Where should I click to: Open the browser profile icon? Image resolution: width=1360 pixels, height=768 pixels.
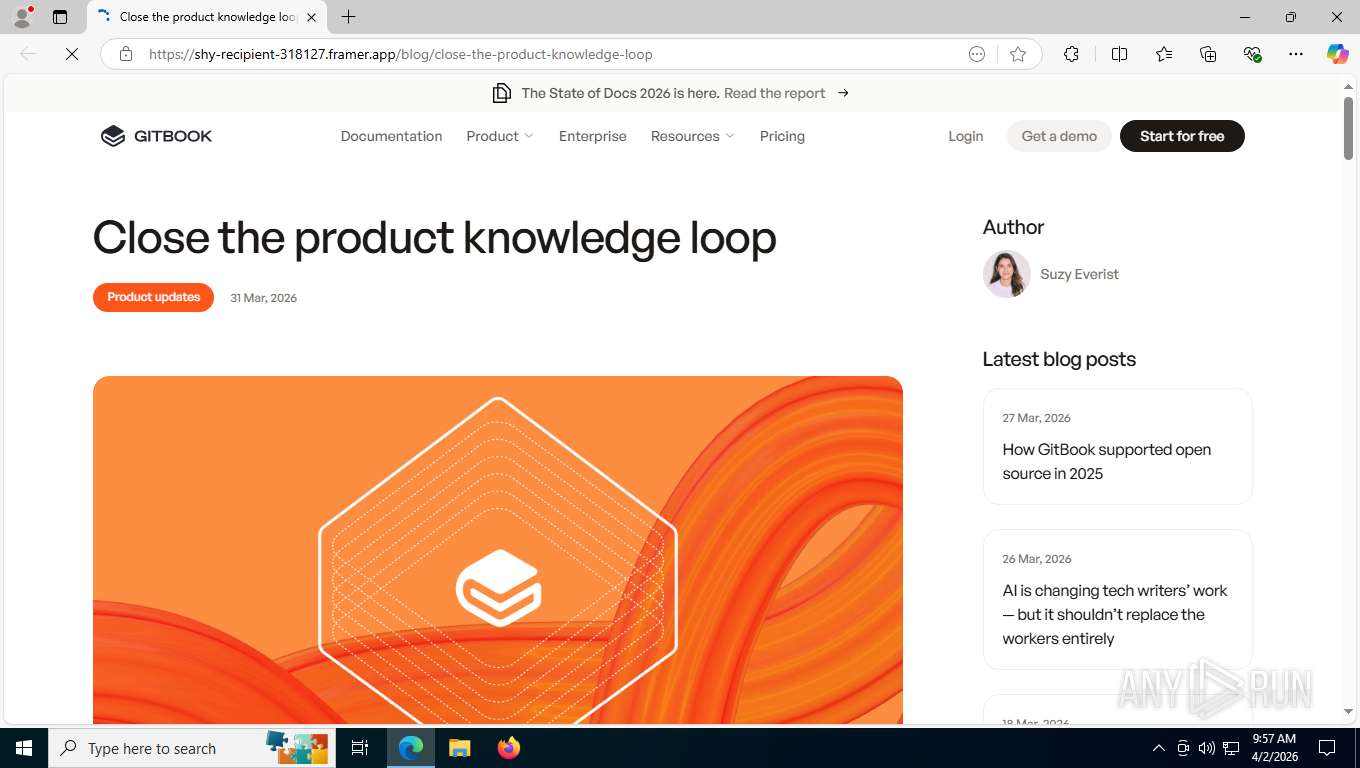tap(22, 17)
